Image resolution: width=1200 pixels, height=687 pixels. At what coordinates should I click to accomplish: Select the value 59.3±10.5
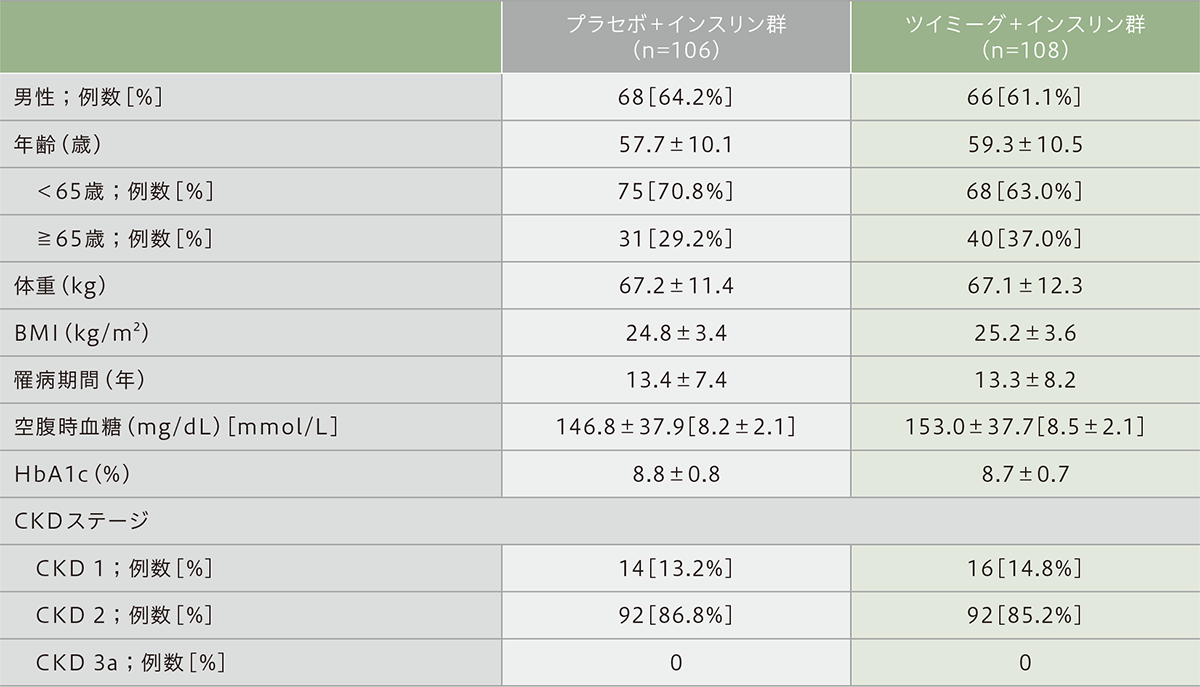coord(1026,145)
